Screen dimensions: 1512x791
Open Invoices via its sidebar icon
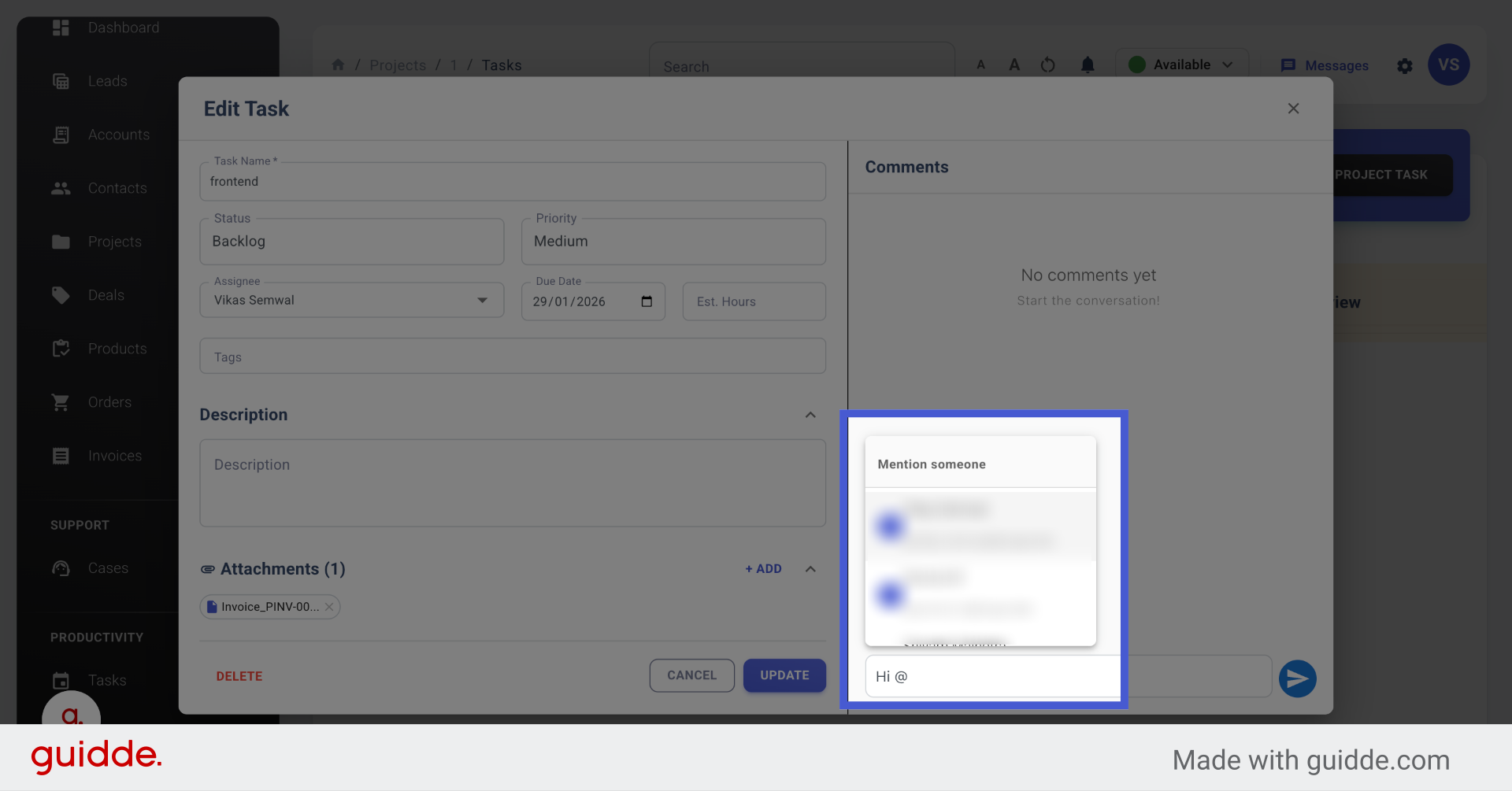[61, 456]
